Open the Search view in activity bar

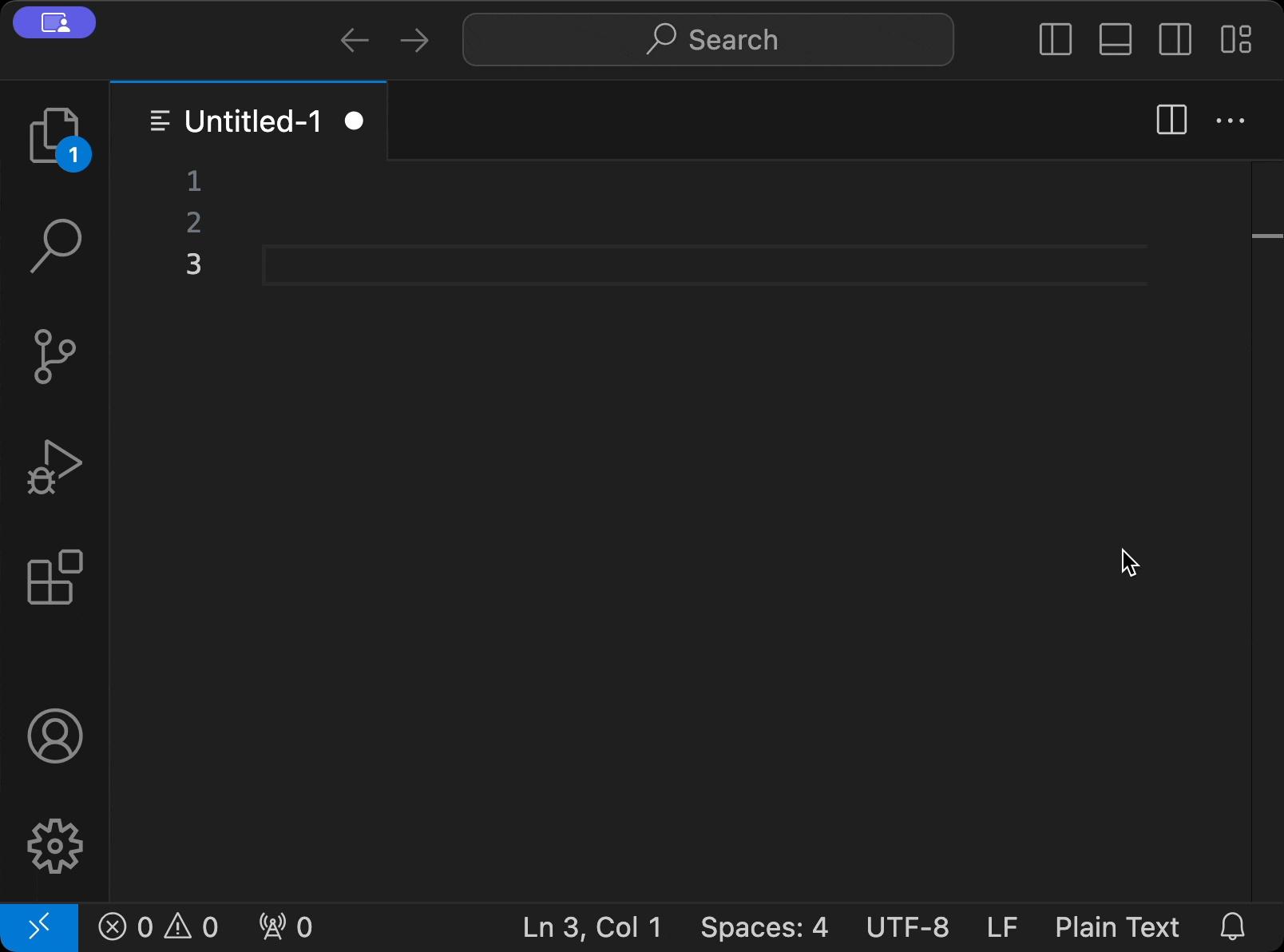pos(54,246)
